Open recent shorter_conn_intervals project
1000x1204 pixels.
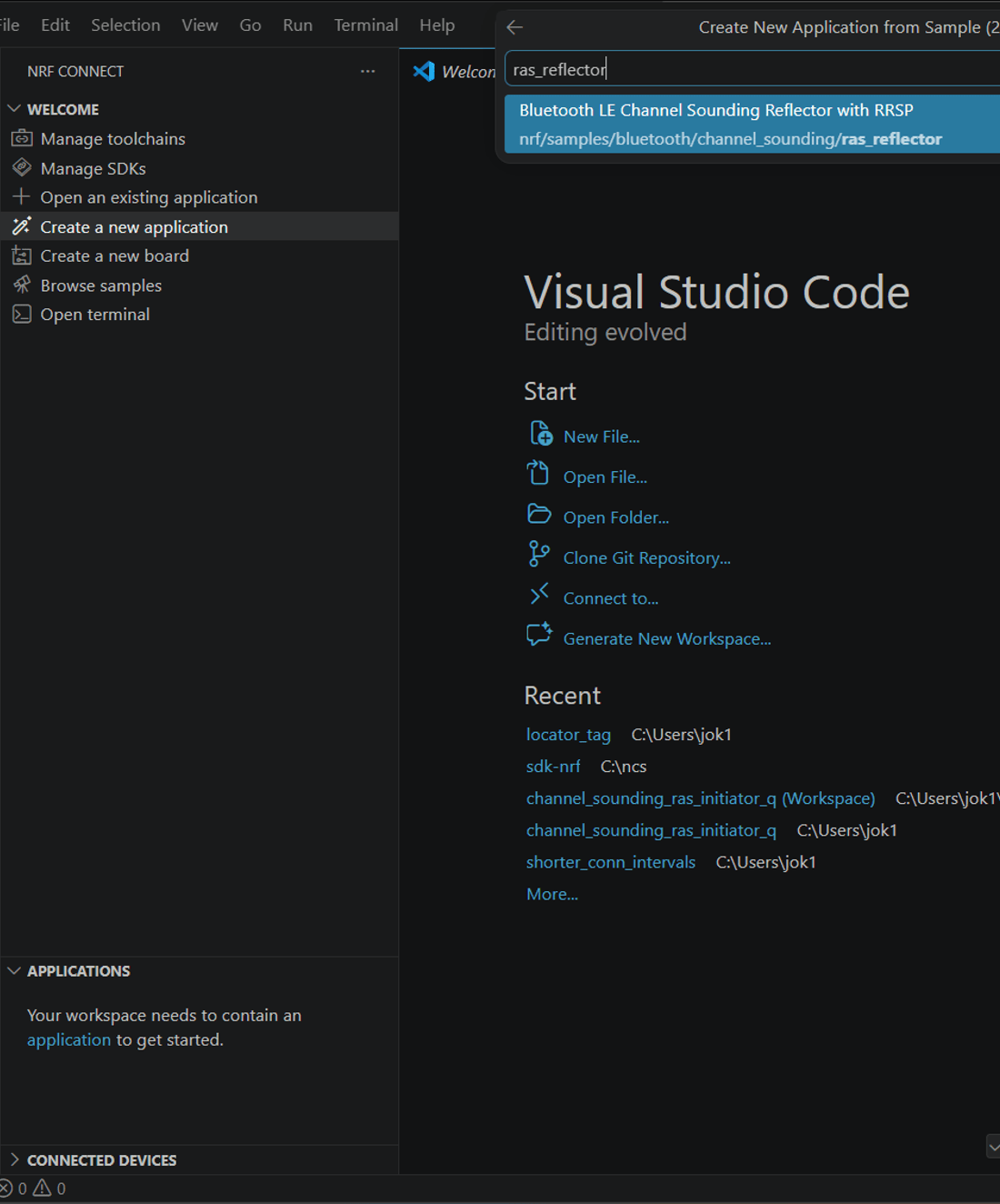[610, 861]
